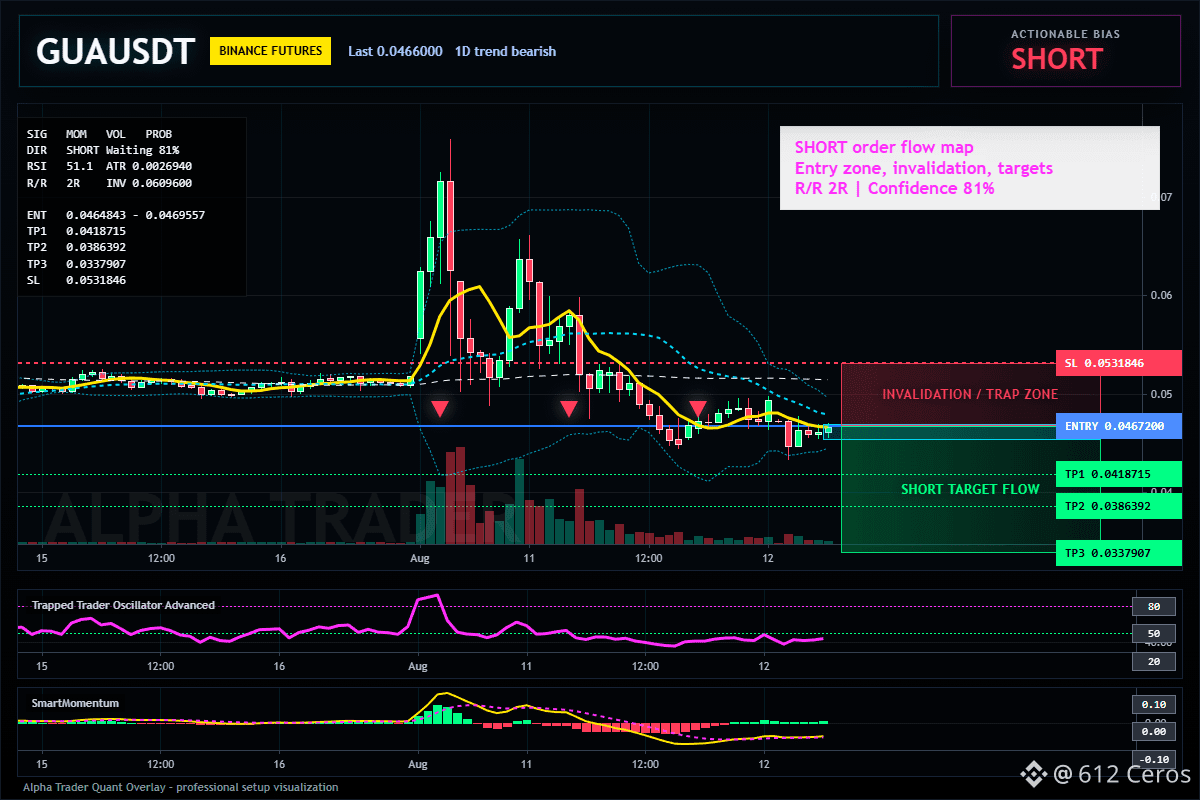The width and height of the screenshot is (1200, 800).
Task: Click the ACTIONABLE BIAS SHORT box
Action: [1066, 51]
